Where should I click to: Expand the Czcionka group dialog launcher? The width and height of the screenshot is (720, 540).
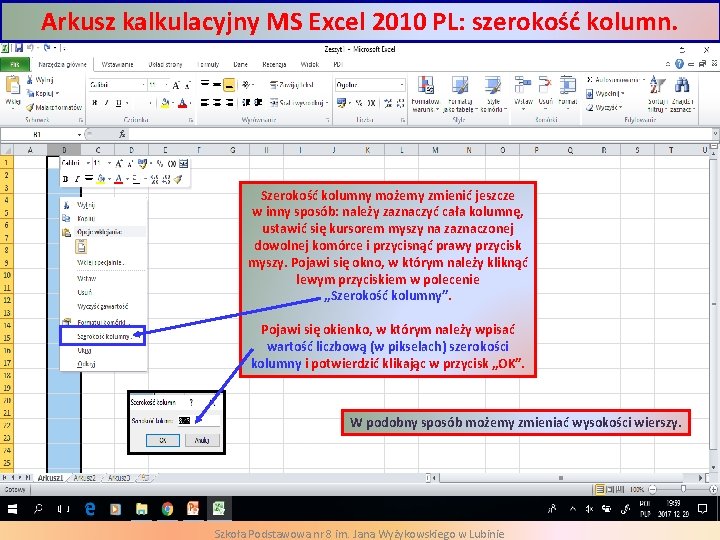pyautogui.click(x=191, y=120)
